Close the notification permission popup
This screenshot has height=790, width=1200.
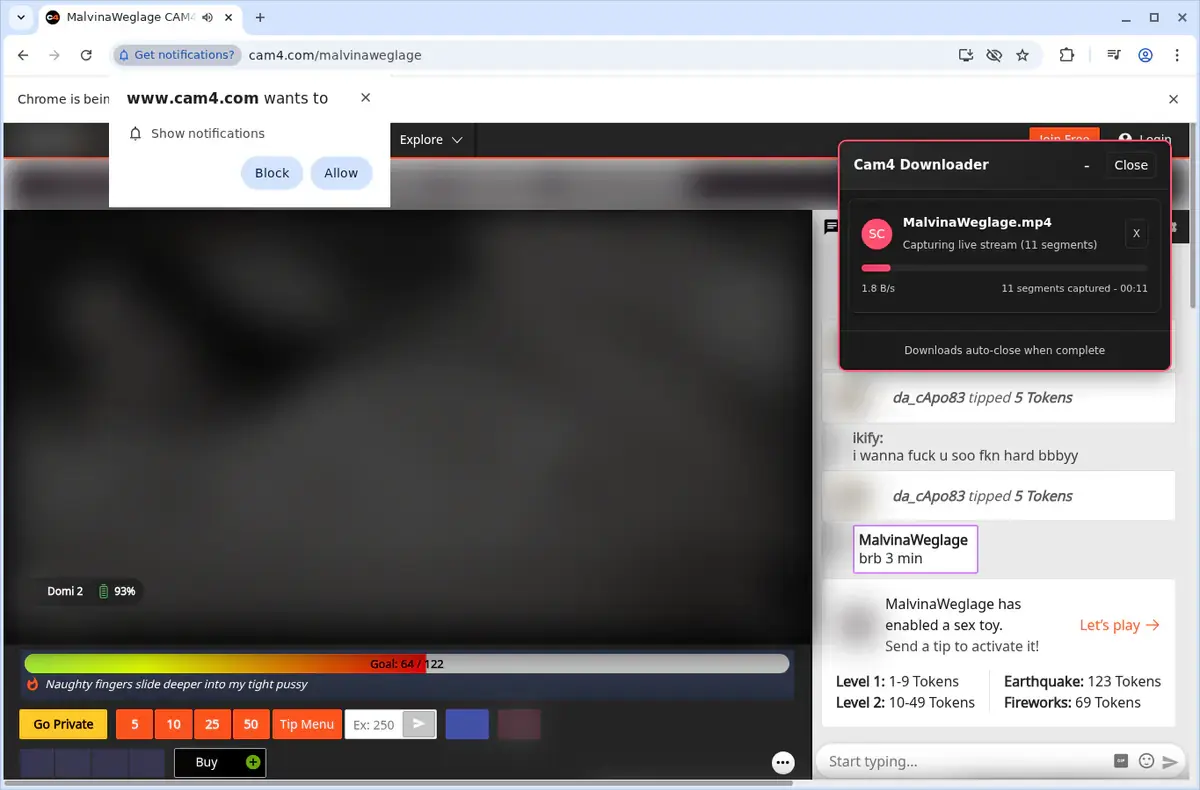click(x=365, y=97)
